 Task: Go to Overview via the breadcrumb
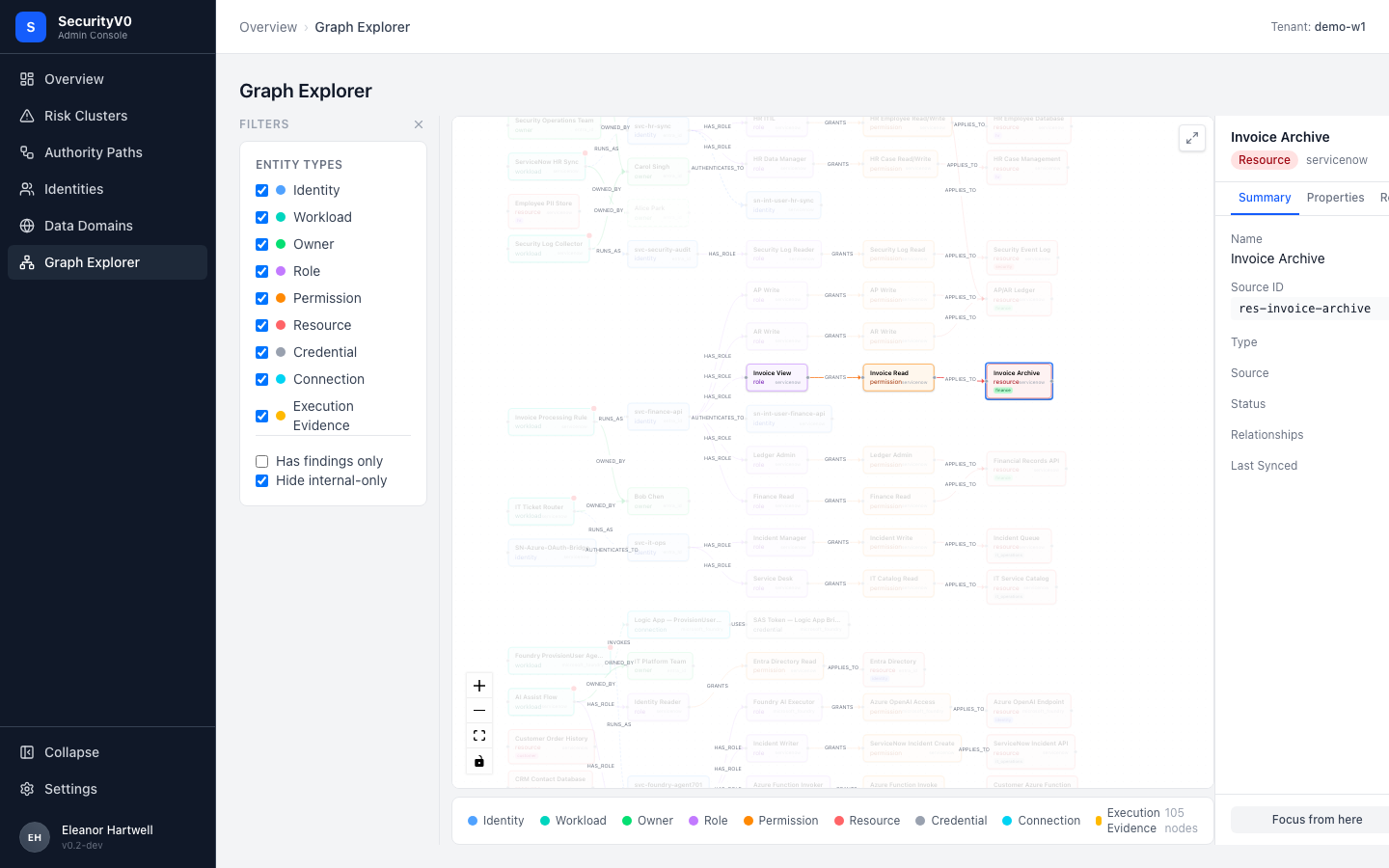[268, 27]
